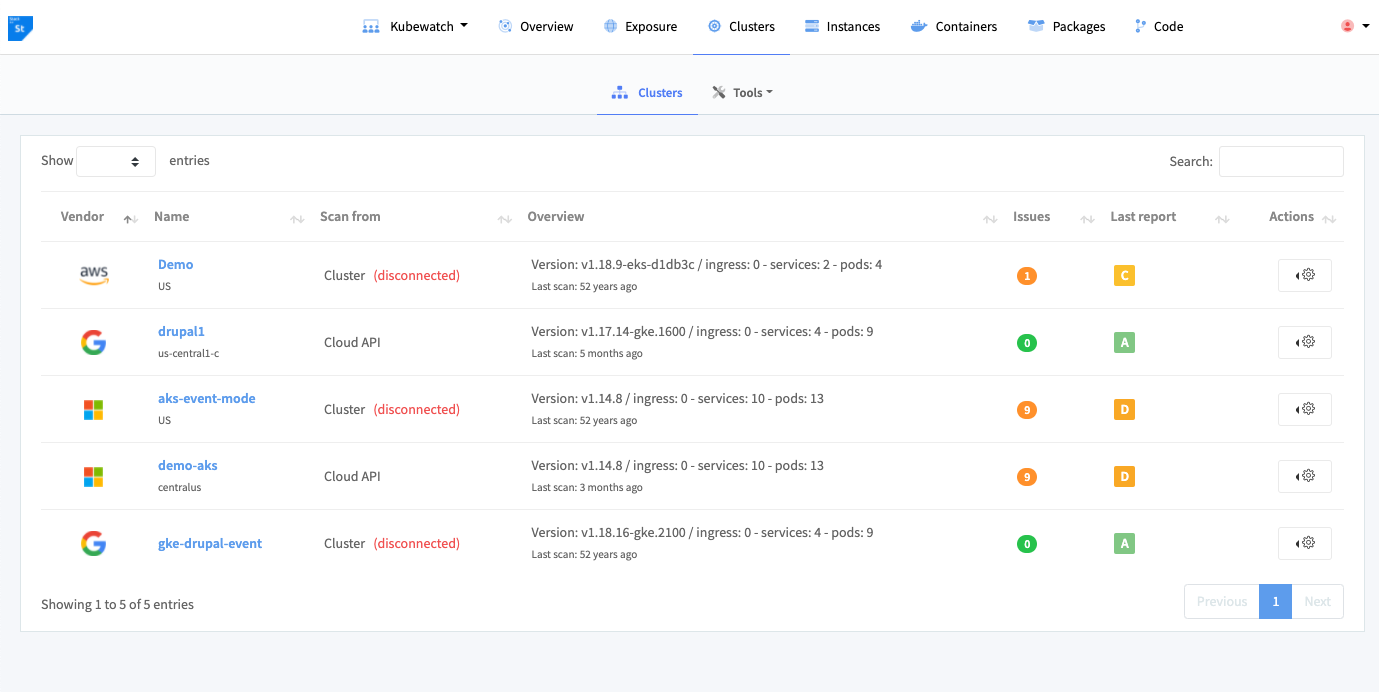Select the Clusters sub-navigation tab
This screenshot has width=1379, height=692.
pyautogui.click(x=647, y=93)
